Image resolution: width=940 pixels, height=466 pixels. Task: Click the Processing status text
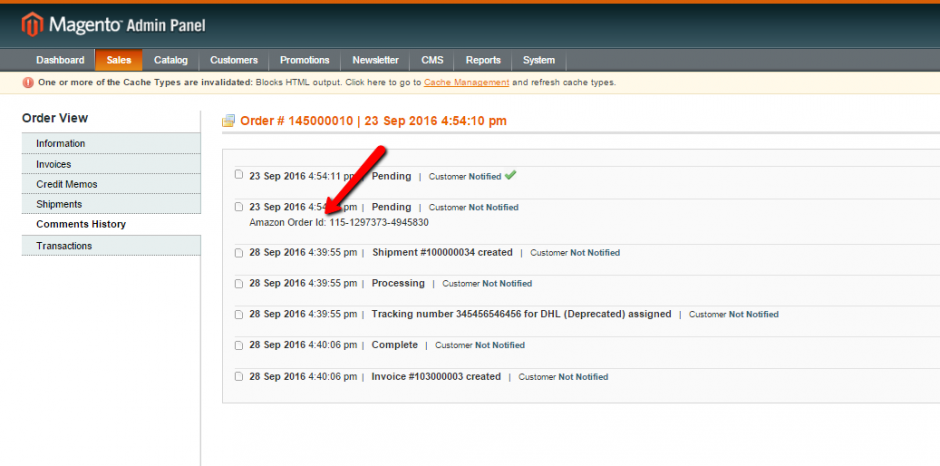pyautogui.click(x=398, y=283)
